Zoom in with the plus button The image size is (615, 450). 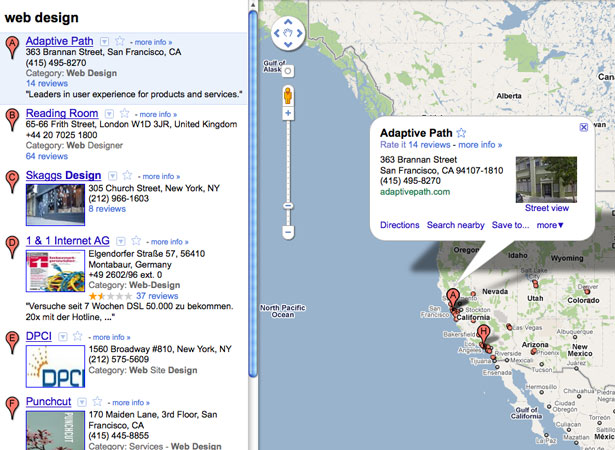coord(288,113)
